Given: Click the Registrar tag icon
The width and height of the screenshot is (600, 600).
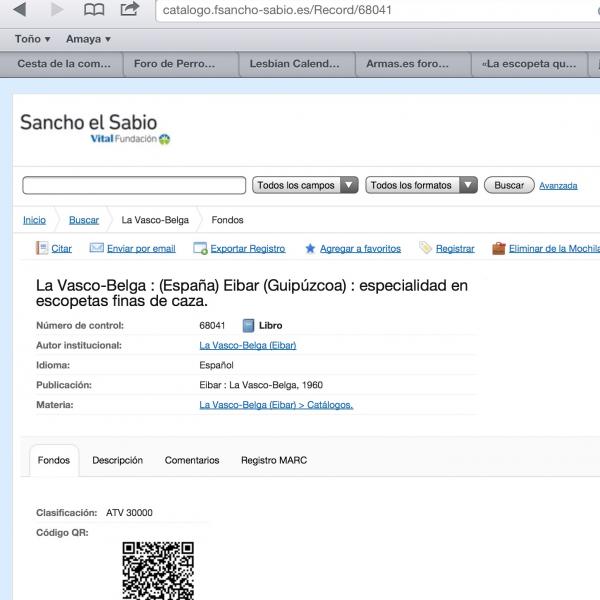Looking at the screenshot, I should pos(425,248).
